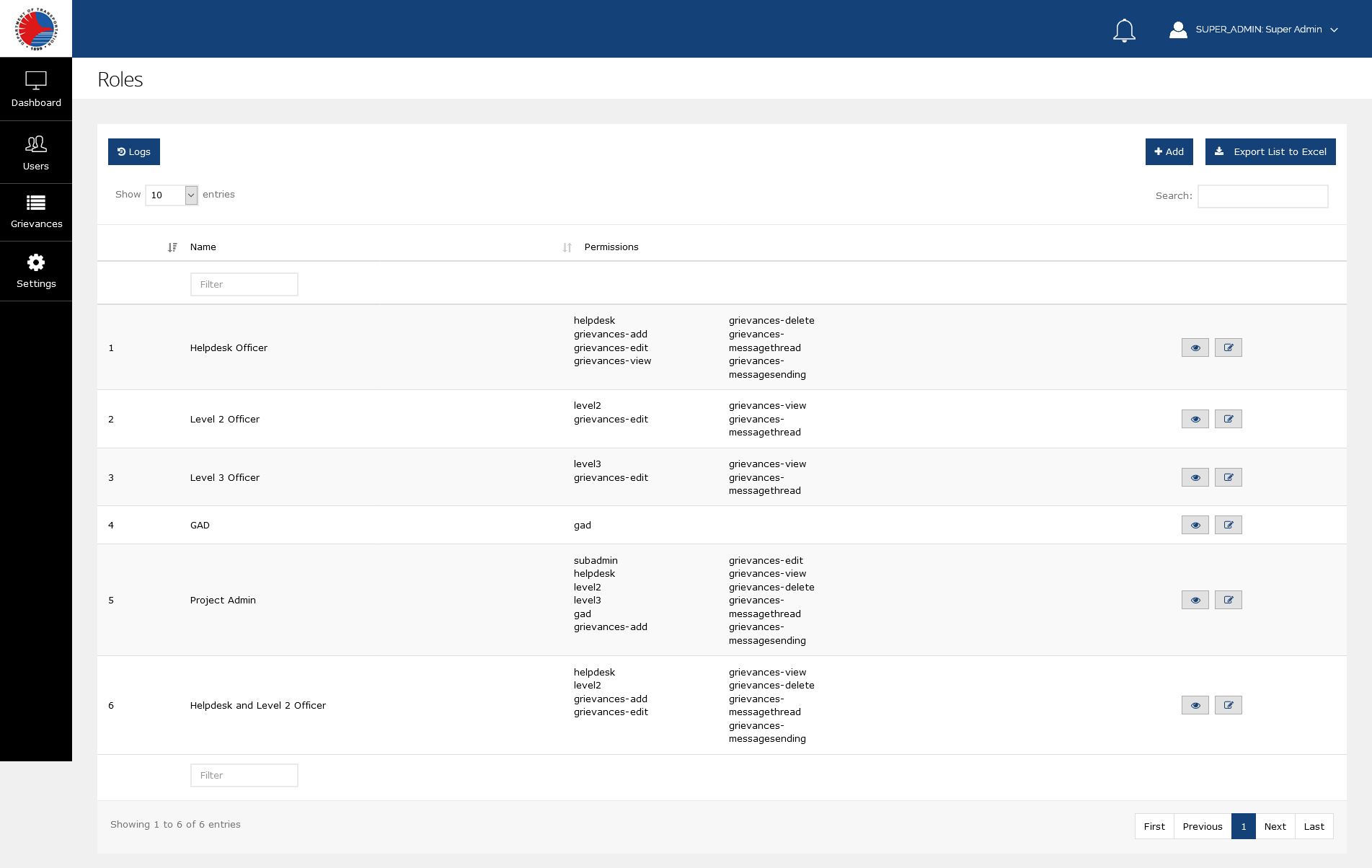The width and height of the screenshot is (1372, 868).
Task: Open the notifications bell
Action: point(1124,30)
